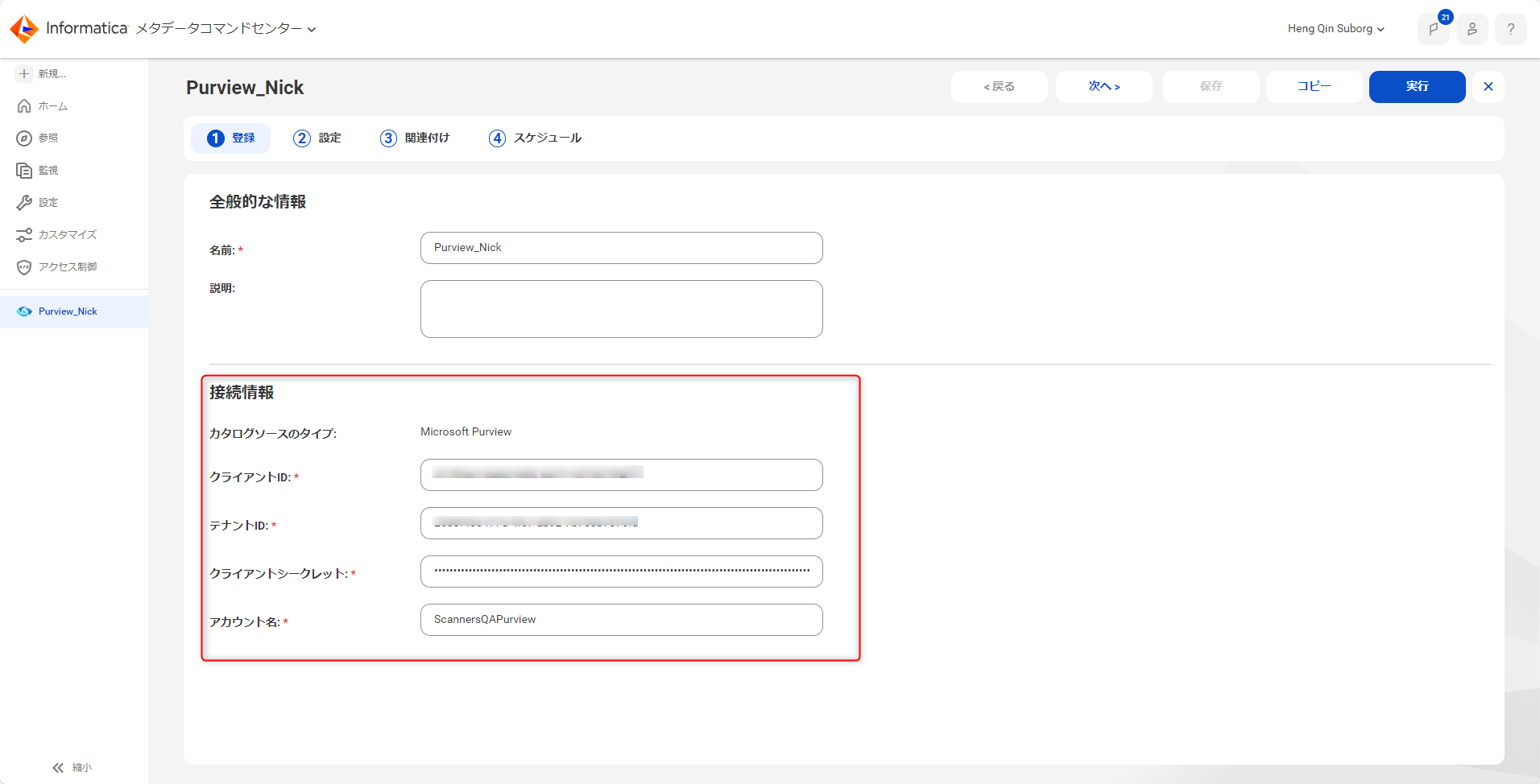
Task: Click the アクセス制御 shield icon
Action: click(x=24, y=267)
